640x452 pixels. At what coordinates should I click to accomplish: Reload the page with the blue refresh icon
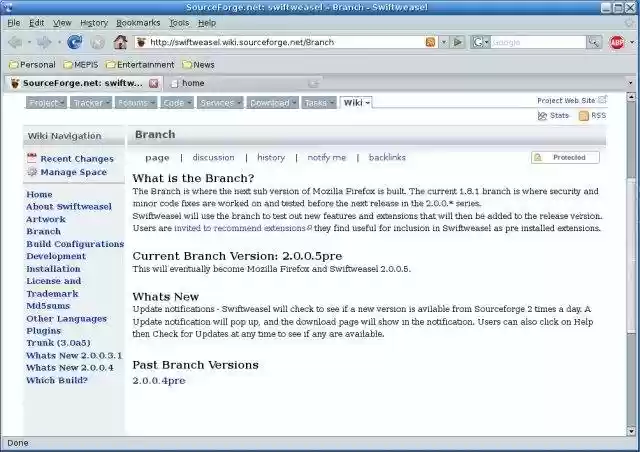click(75, 42)
